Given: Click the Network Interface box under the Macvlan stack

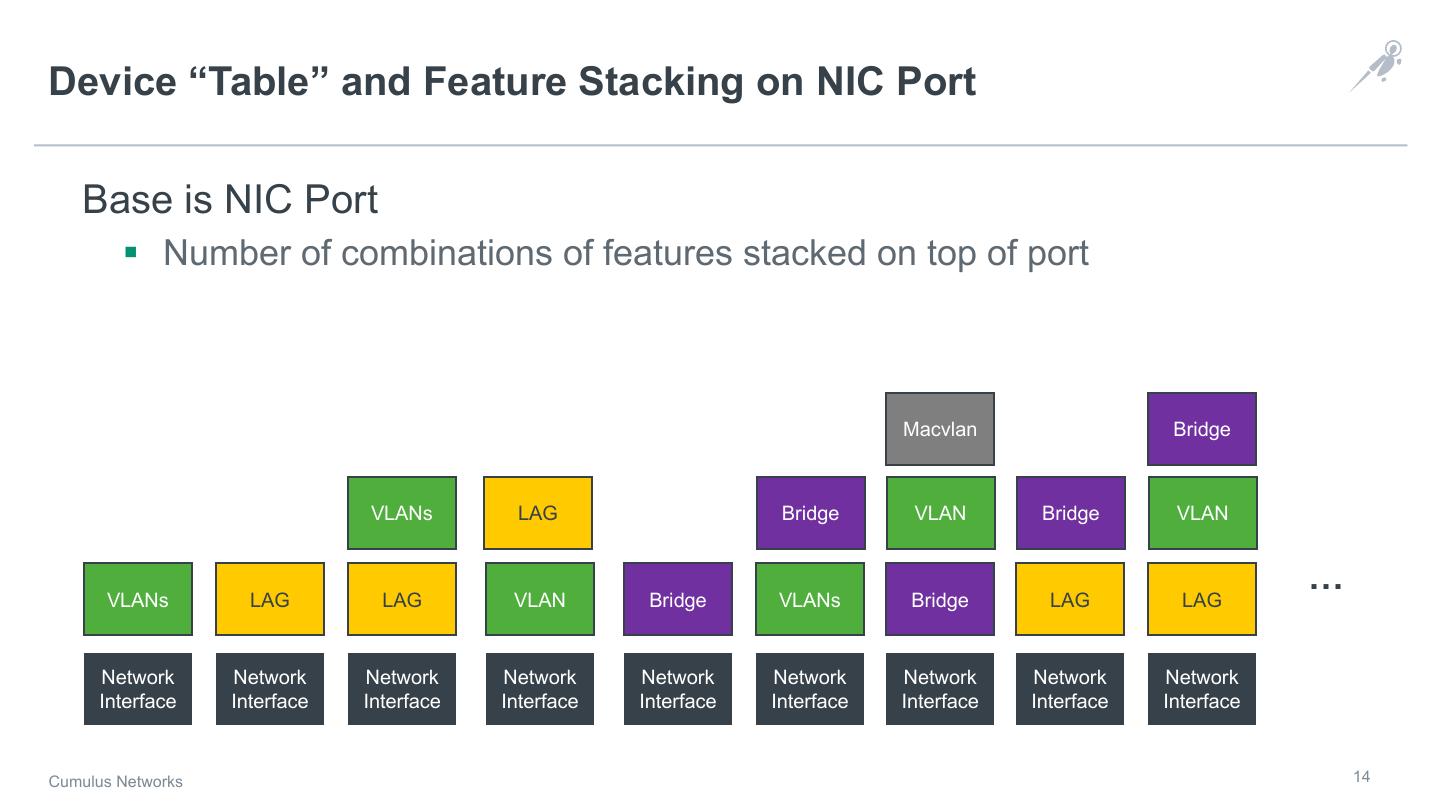Looking at the screenshot, I should coord(940,689).
